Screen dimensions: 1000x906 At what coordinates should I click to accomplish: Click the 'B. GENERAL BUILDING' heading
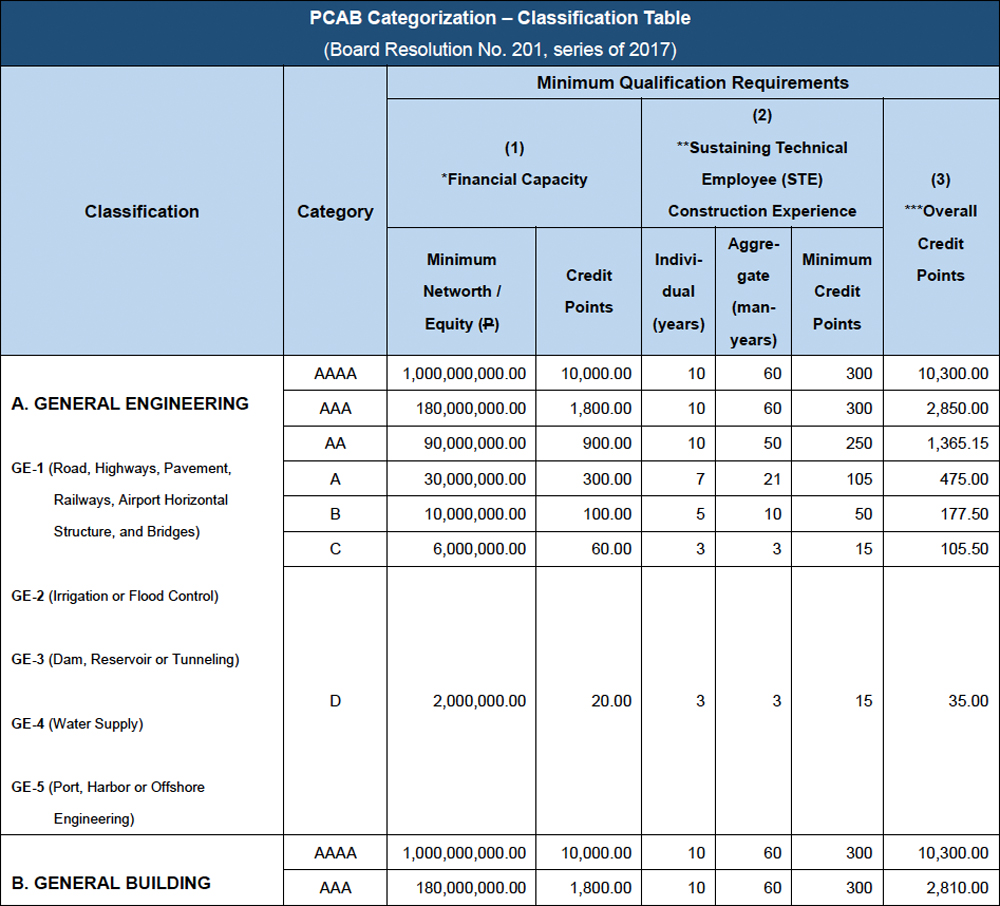coord(111,883)
